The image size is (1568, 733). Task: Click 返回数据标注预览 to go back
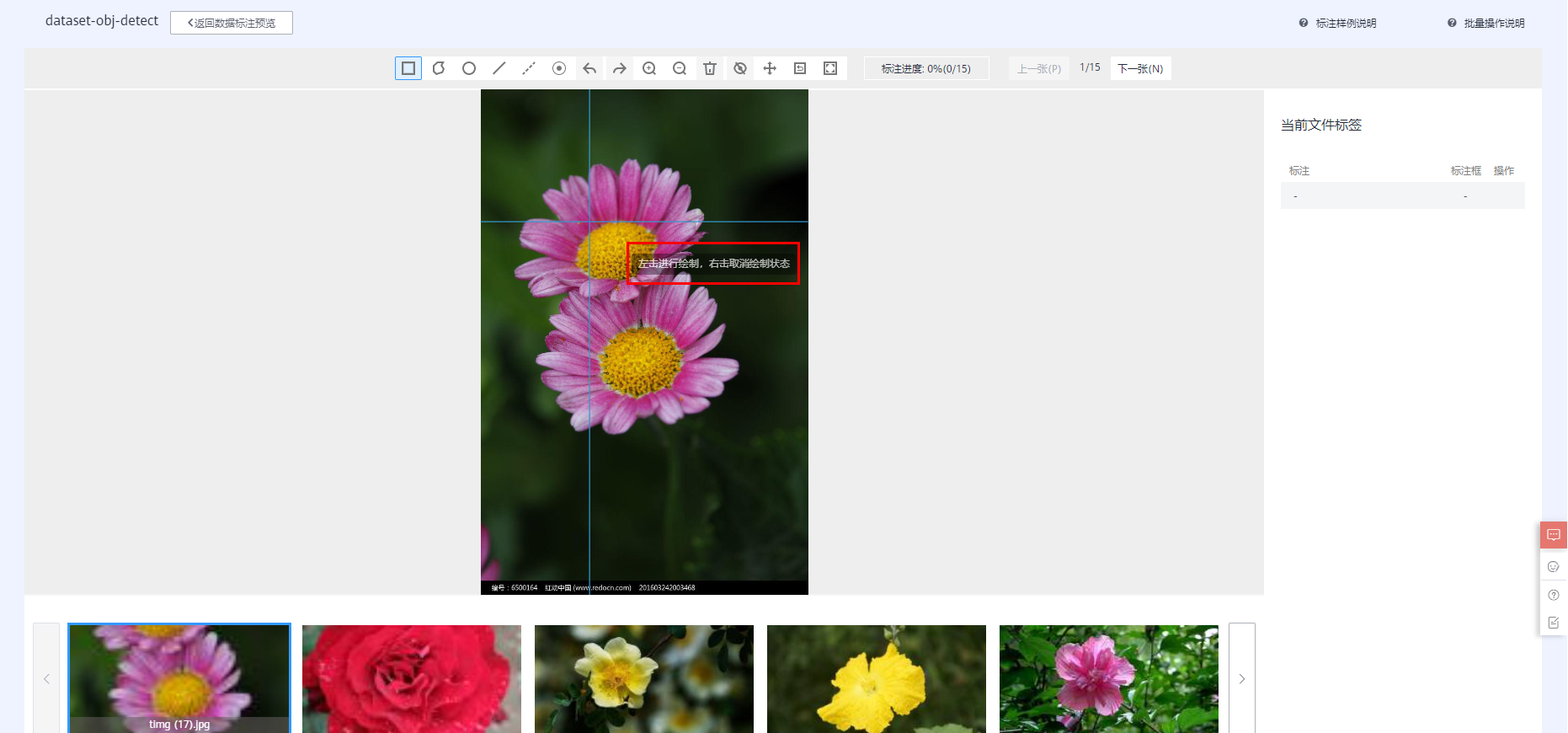[232, 23]
